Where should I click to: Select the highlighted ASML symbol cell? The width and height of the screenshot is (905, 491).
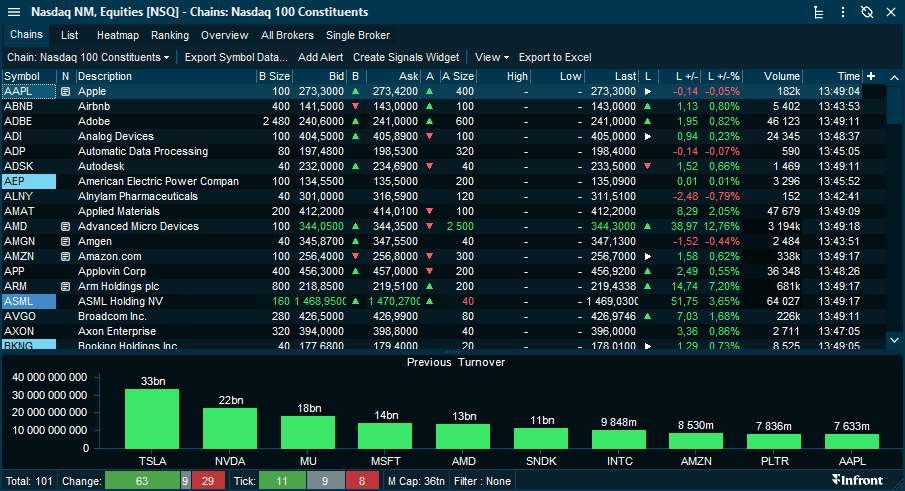(x=29, y=301)
